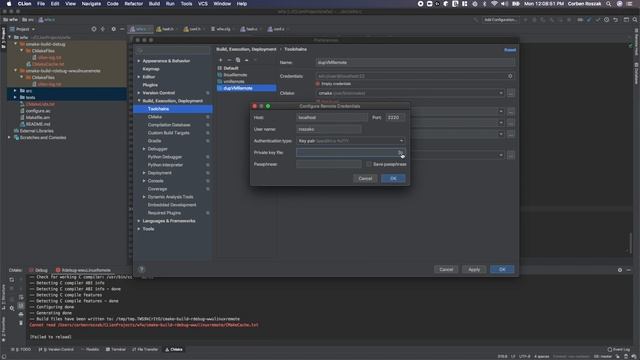Expand the Tools settings section

pyautogui.click(x=139, y=229)
